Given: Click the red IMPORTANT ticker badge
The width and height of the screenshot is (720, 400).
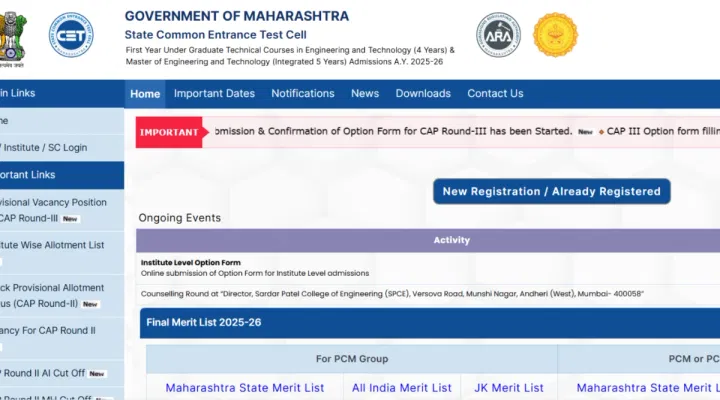Looking at the screenshot, I should [168, 132].
